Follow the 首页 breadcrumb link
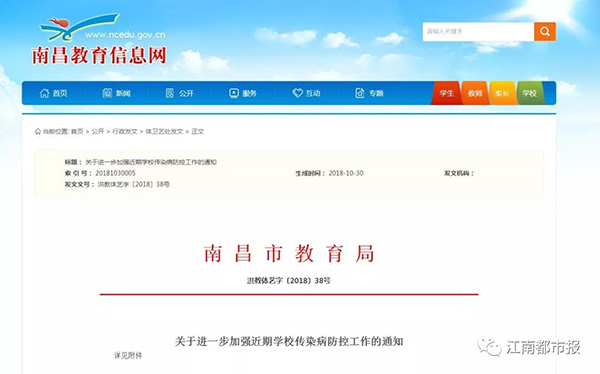This screenshot has width=600, height=374. pos(77,131)
